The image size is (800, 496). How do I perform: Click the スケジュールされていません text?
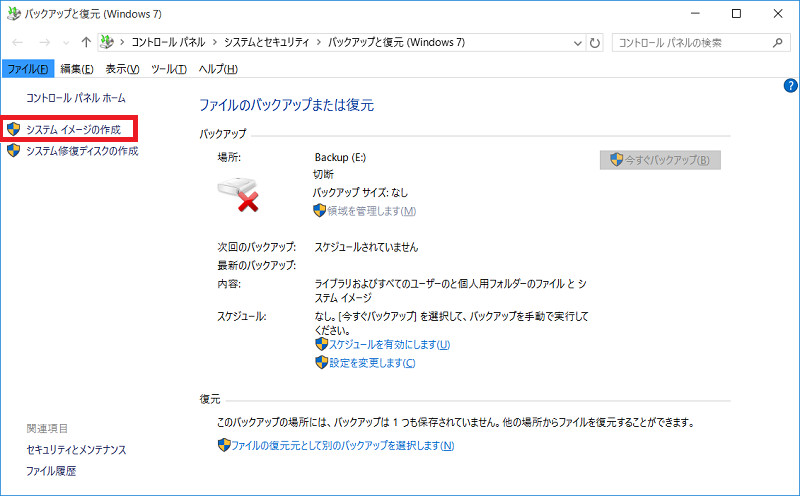tap(366, 247)
